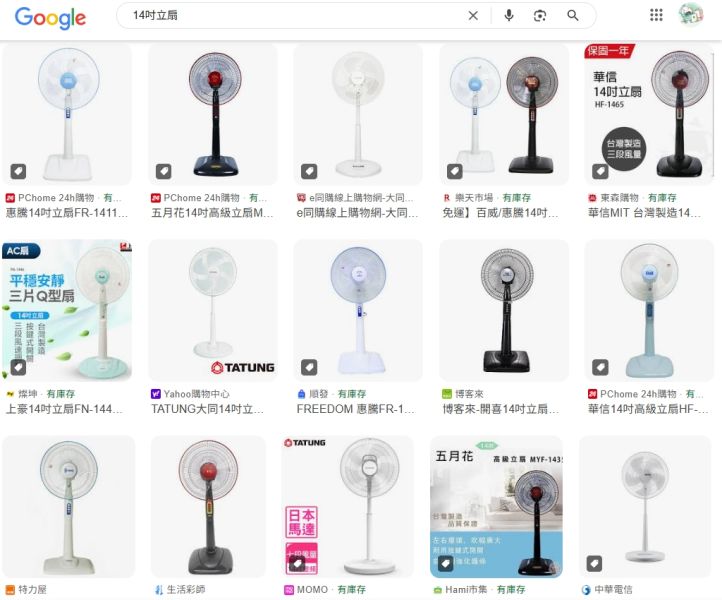Click the magnifying glass search button

(573, 16)
